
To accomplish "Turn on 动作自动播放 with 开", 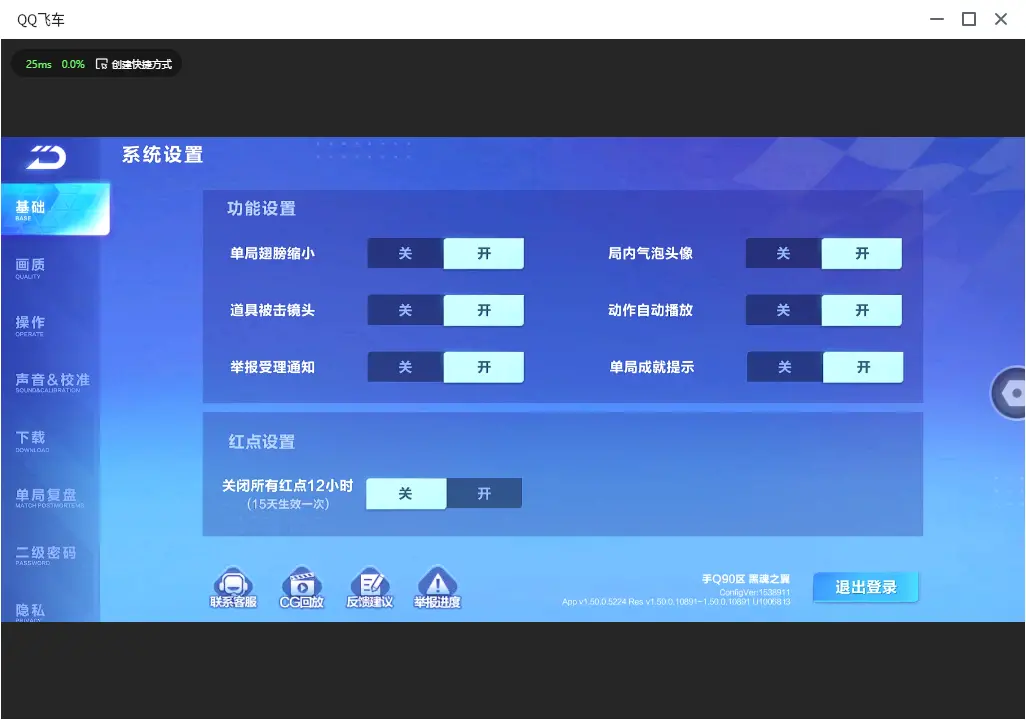I will pyautogui.click(x=862, y=310).
